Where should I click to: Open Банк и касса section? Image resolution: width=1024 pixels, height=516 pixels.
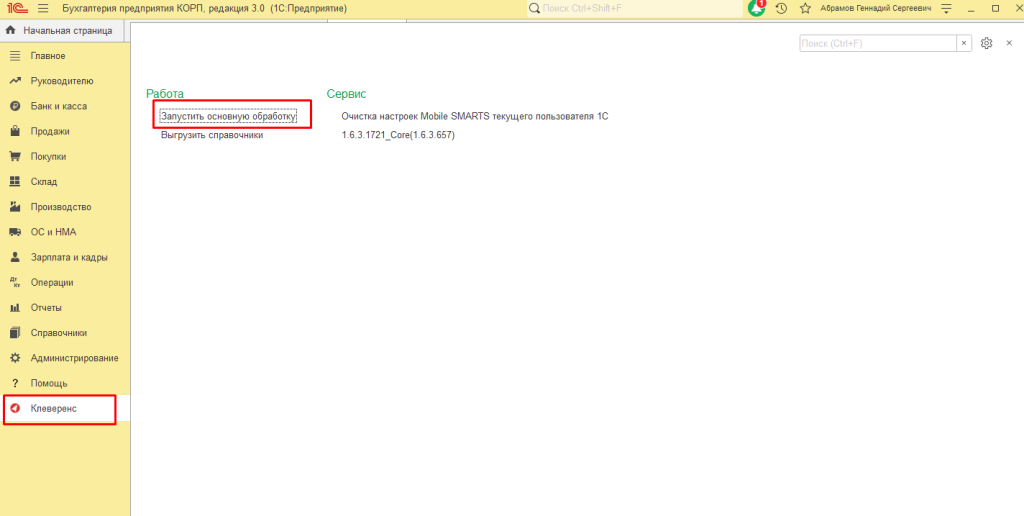click(x=58, y=106)
